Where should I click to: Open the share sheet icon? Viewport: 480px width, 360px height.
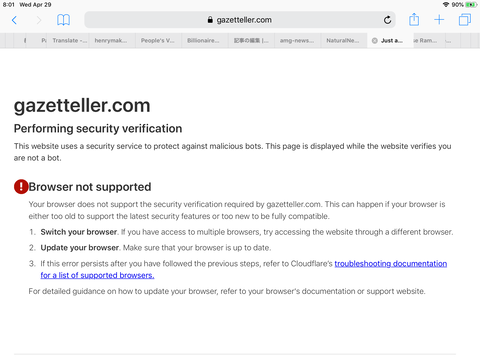pyautogui.click(x=414, y=19)
